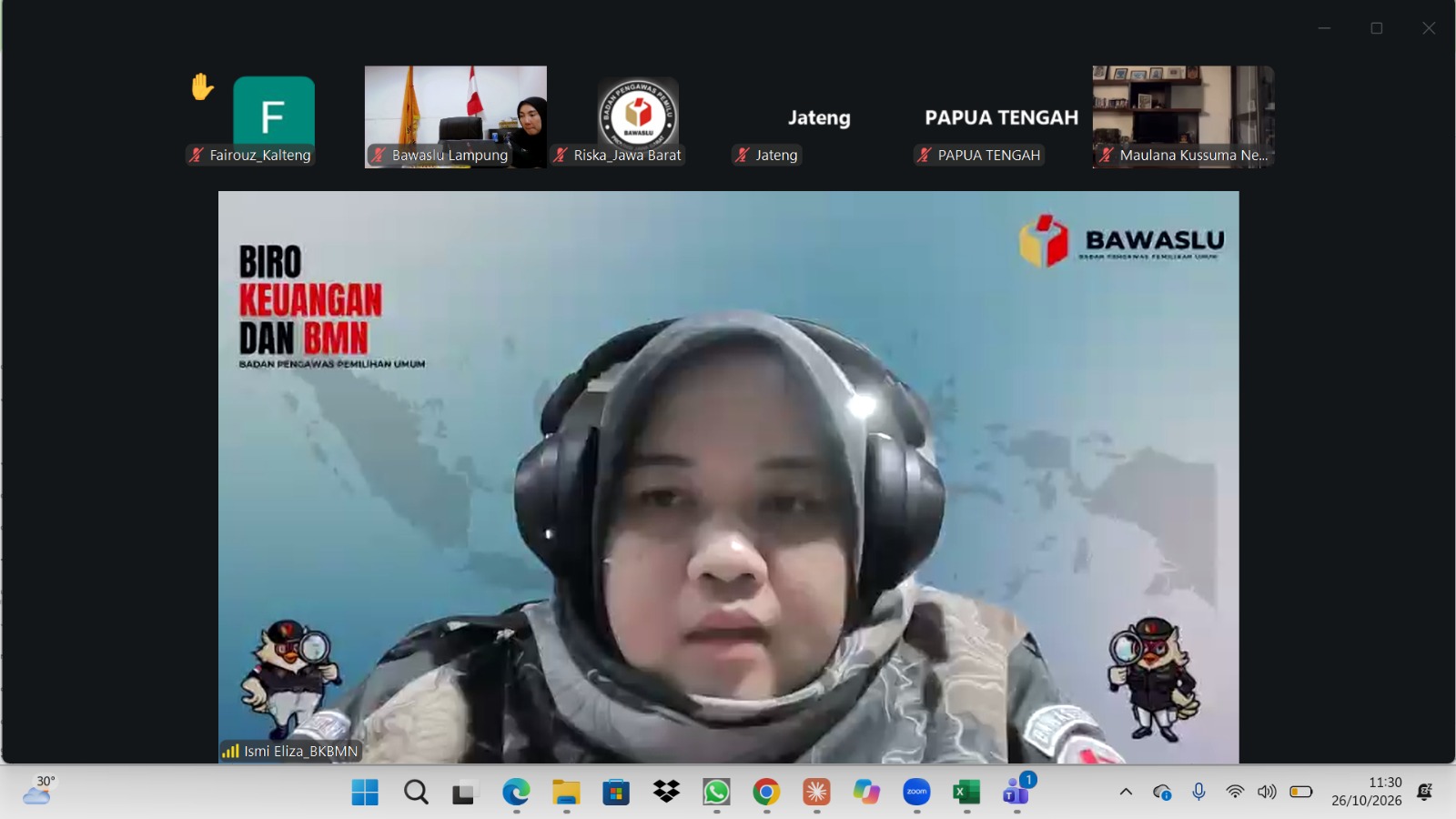Click the main speaker video of Ismi Eliza
The image size is (1456, 819).
(728, 477)
